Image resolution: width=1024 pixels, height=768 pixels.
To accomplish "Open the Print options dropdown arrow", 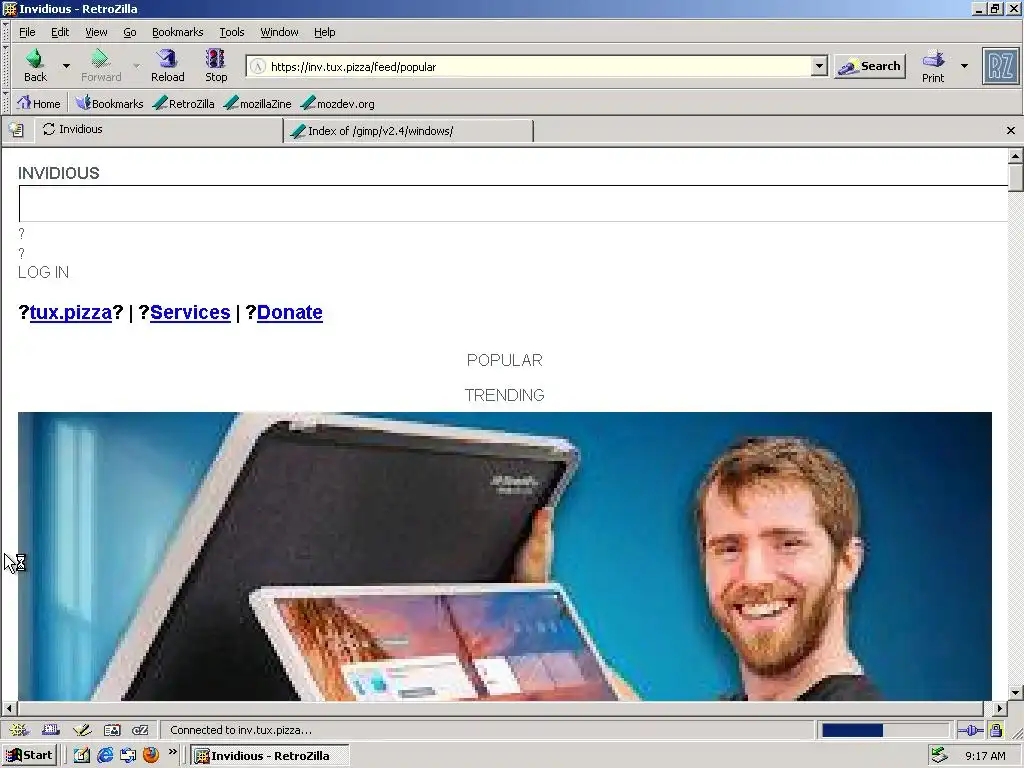I will [x=964, y=66].
